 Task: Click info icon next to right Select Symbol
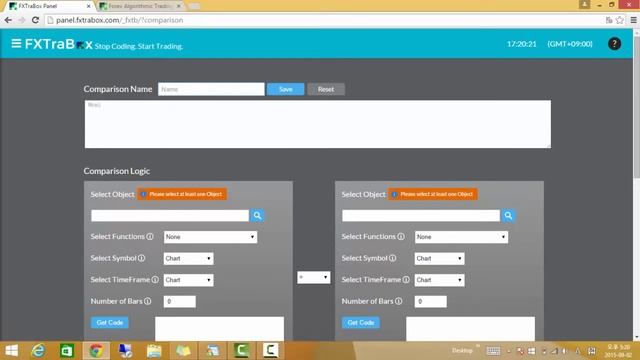393,258
